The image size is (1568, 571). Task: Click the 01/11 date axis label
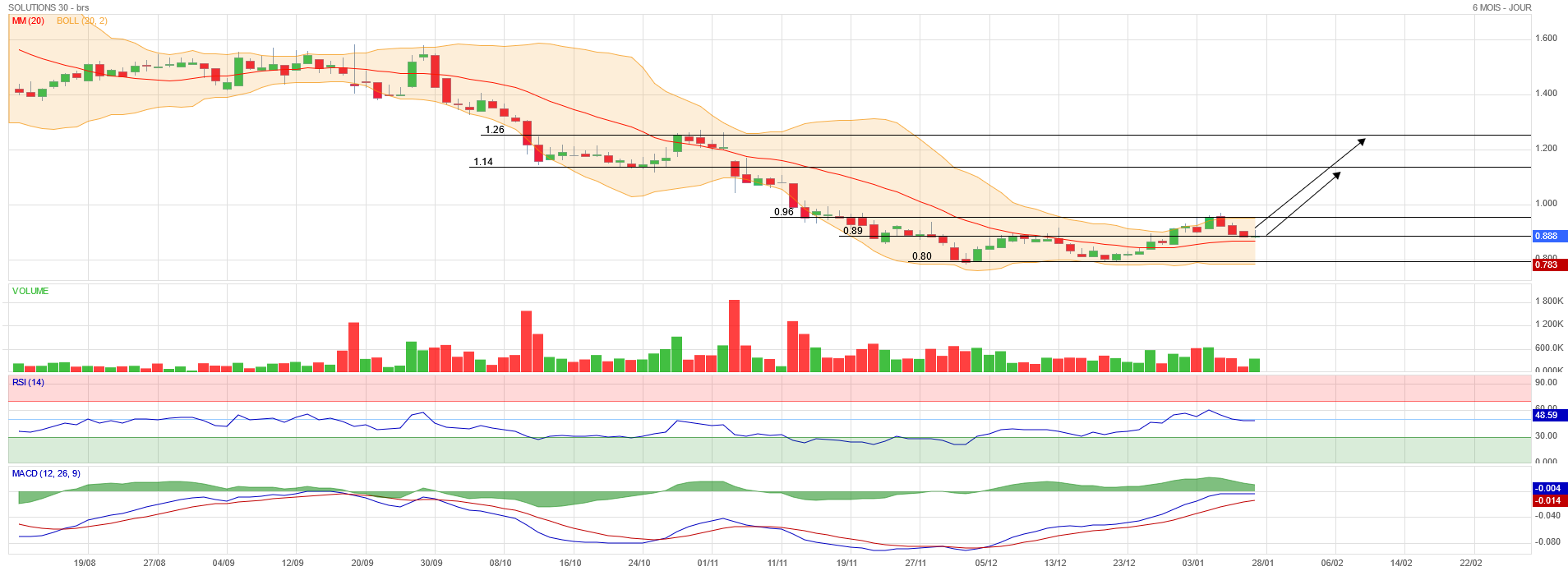pos(708,563)
